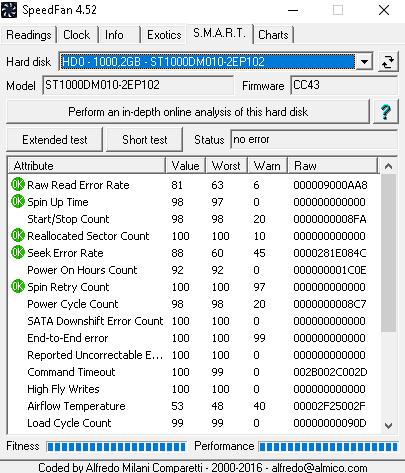Image resolution: width=405 pixels, height=473 pixels.
Task: Click the Raw Read Error Rate label
Action: (x=78, y=185)
